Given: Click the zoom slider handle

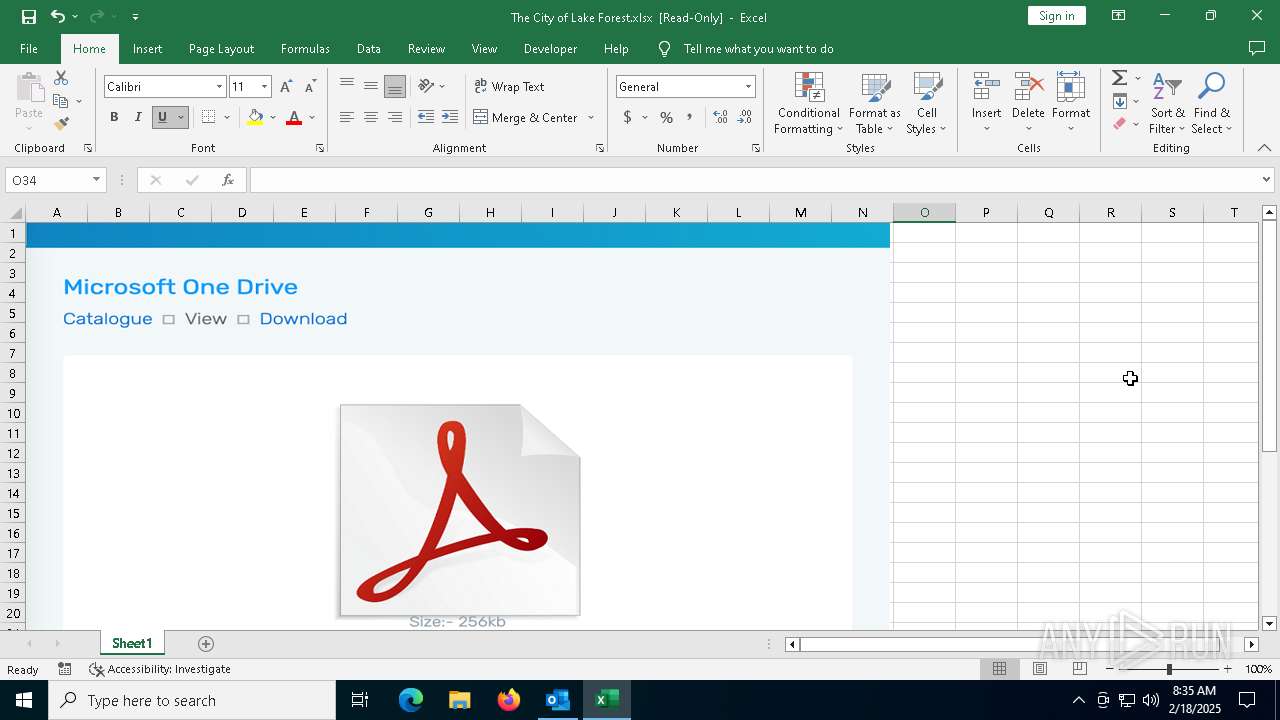Looking at the screenshot, I should click(1168, 669).
